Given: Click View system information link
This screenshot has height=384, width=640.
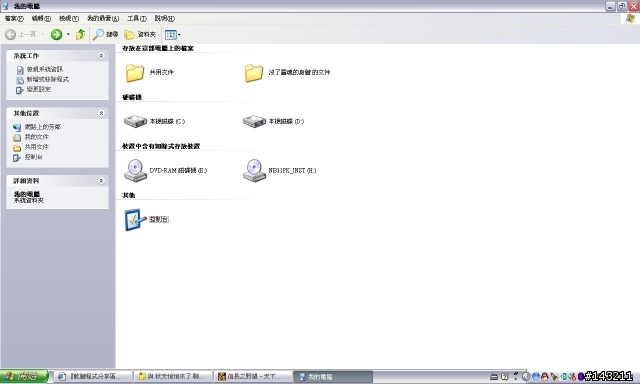Looking at the screenshot, I should click(40, 69).
